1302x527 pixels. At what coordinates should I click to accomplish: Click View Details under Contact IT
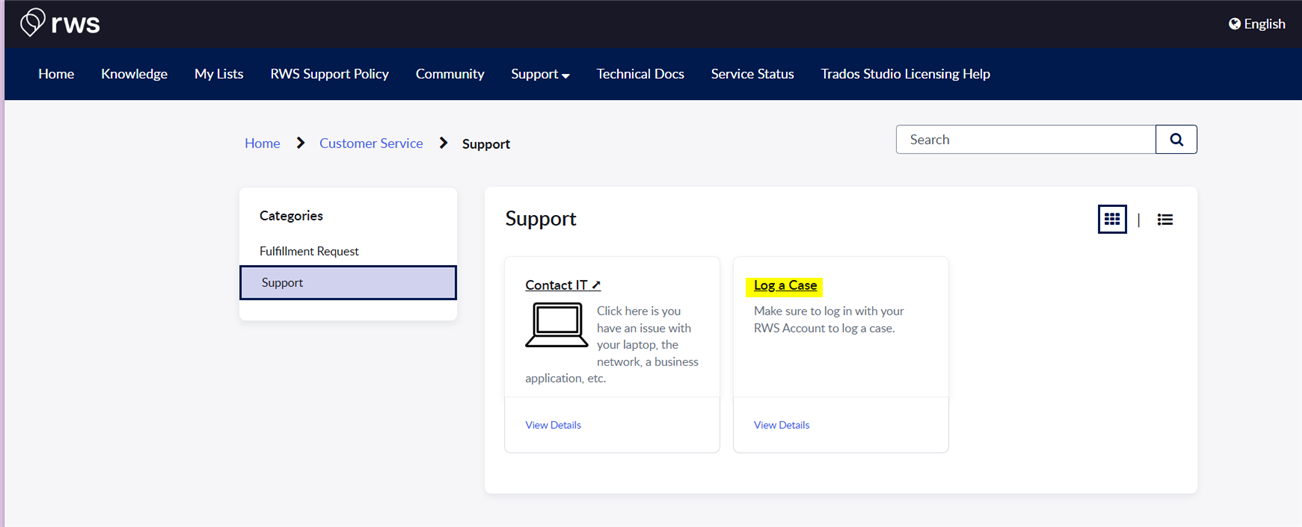553,425
